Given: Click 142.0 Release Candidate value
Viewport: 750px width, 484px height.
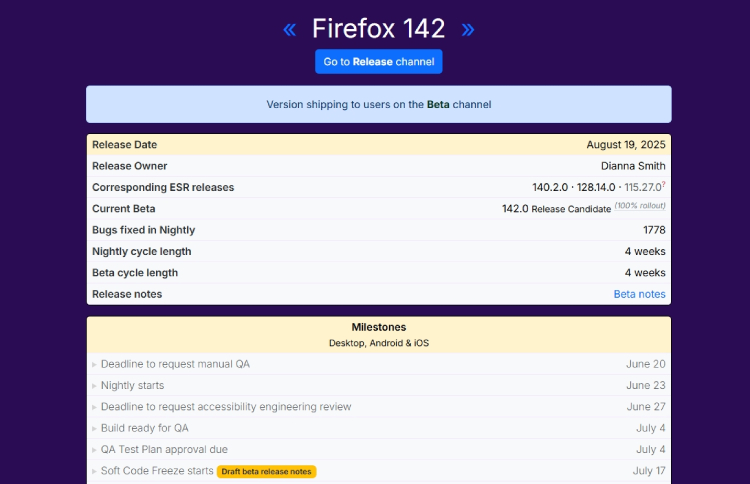Looking at the screenshot, I should point(556,209).
